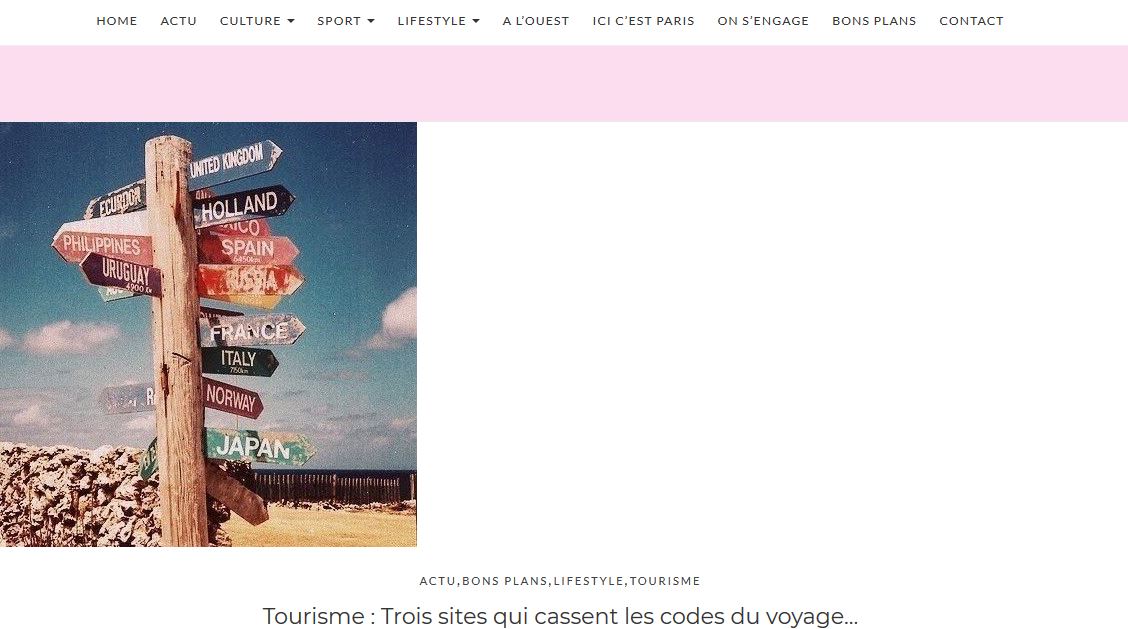Navigate to A L'OUEST page

coord(536,21)
